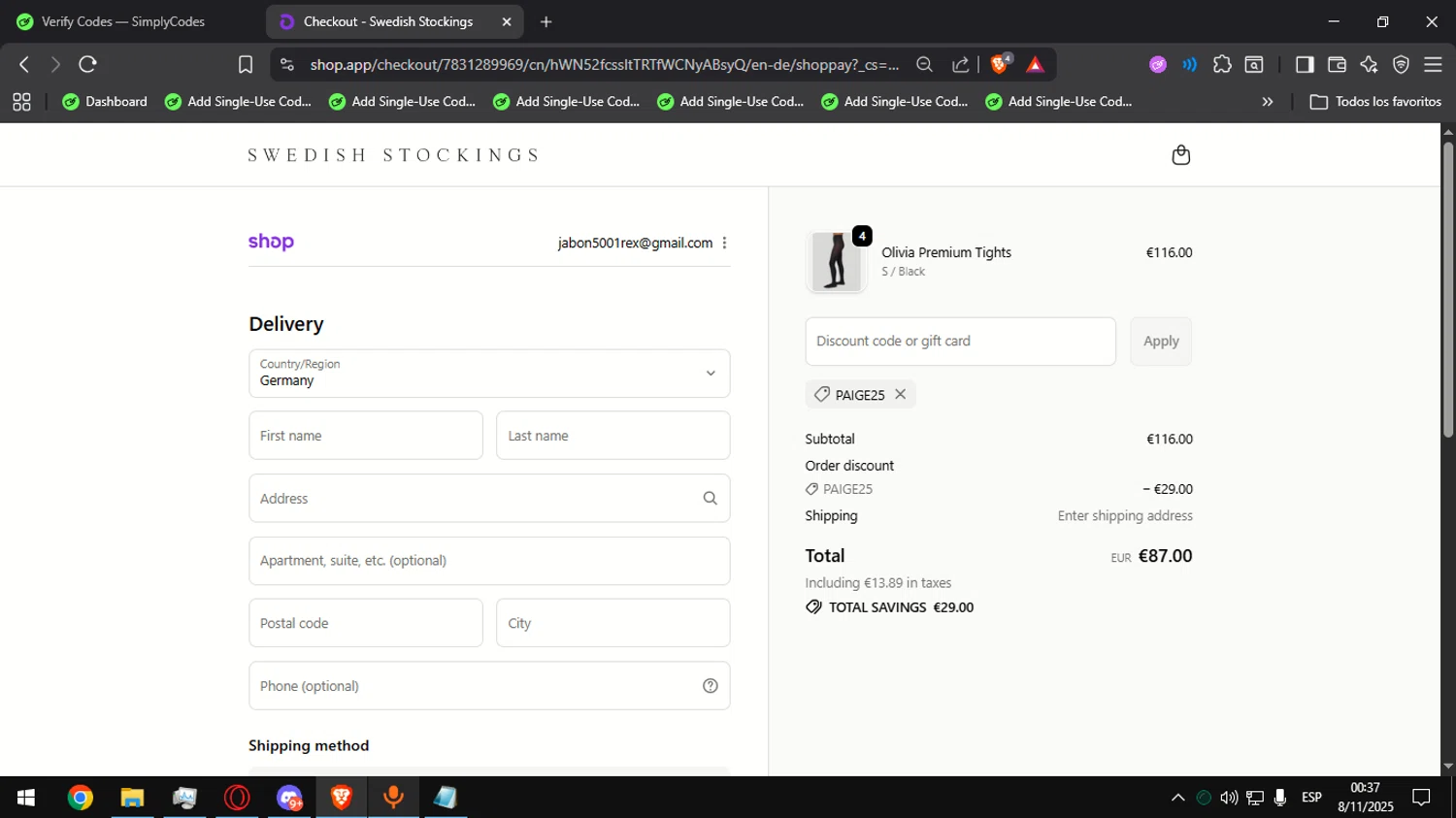Click the Shop logo link
1456x818 pixels.
271,243
